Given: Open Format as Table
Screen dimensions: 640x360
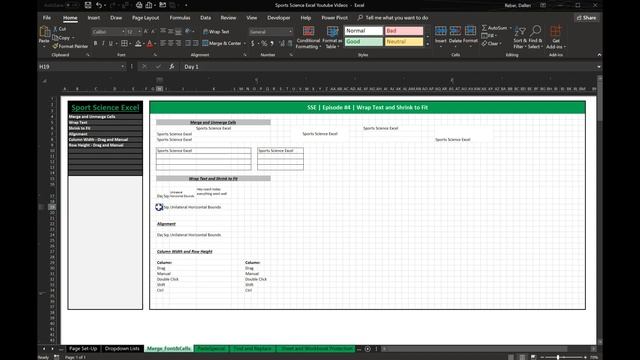Looking at the screenshot, I should point(332,38).
